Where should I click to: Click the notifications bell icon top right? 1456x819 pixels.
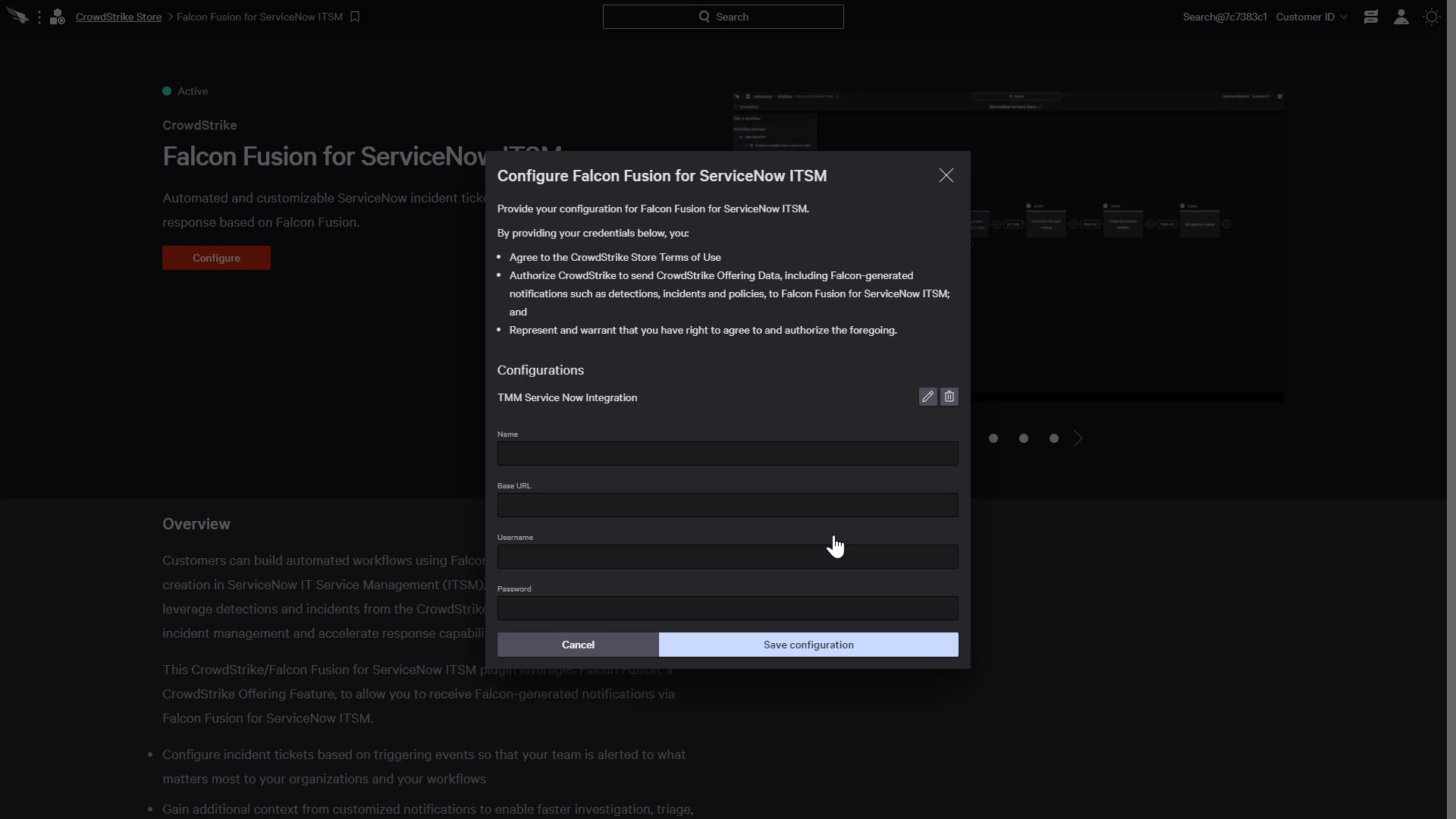coord(1371,17)
